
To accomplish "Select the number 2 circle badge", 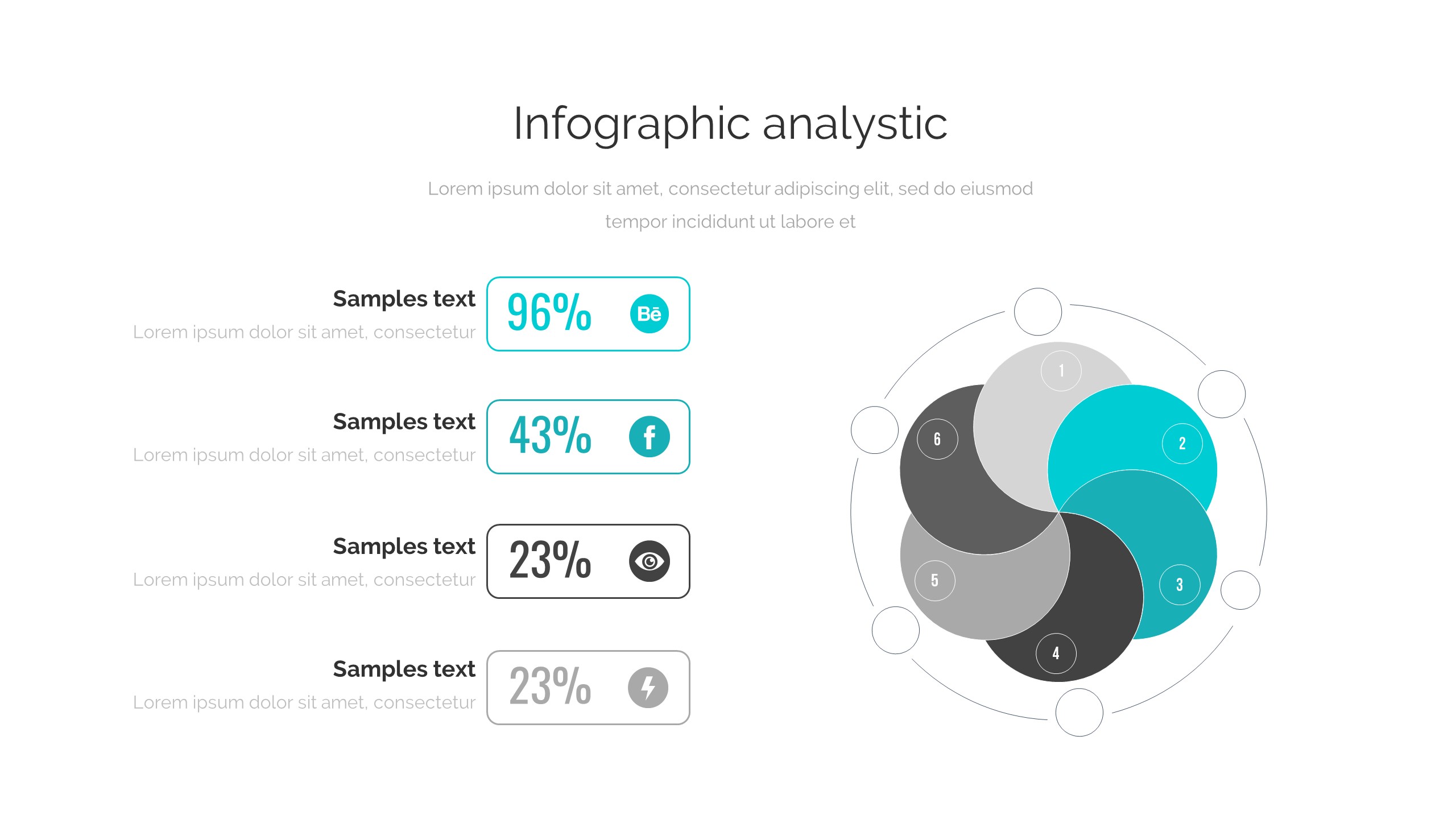I will click(1182, 444).
